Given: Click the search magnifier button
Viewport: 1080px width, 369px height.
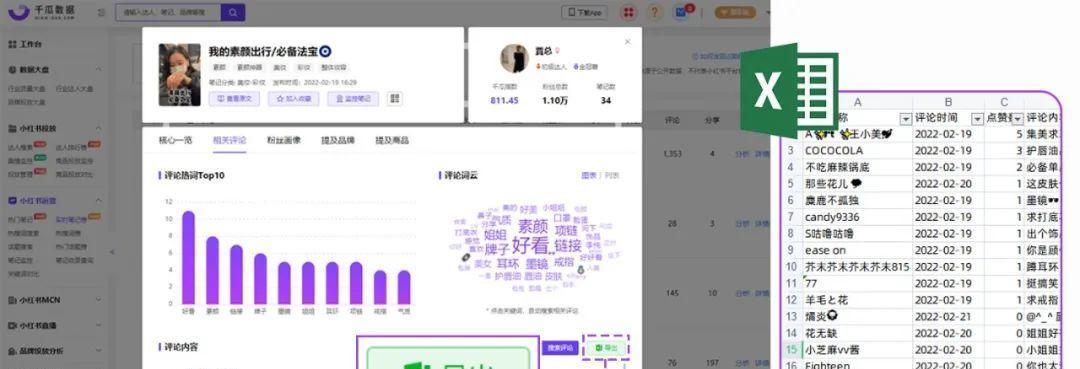Looking at the screenshot, I should (233, 12).
